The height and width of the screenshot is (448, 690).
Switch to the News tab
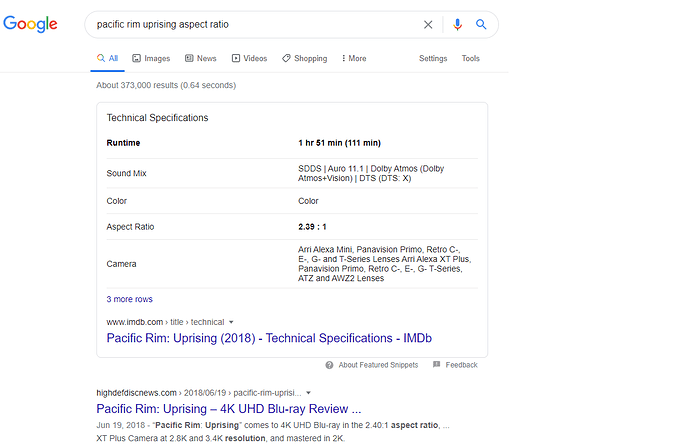point(200,59)
